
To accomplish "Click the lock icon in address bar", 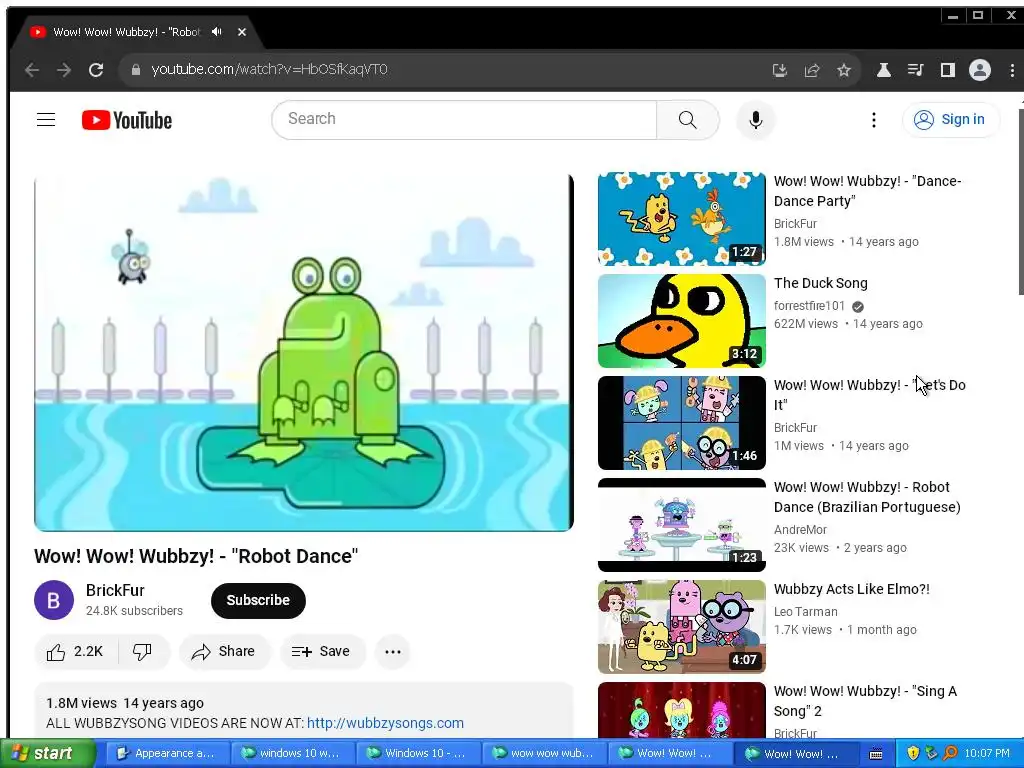I will point(136,70).
